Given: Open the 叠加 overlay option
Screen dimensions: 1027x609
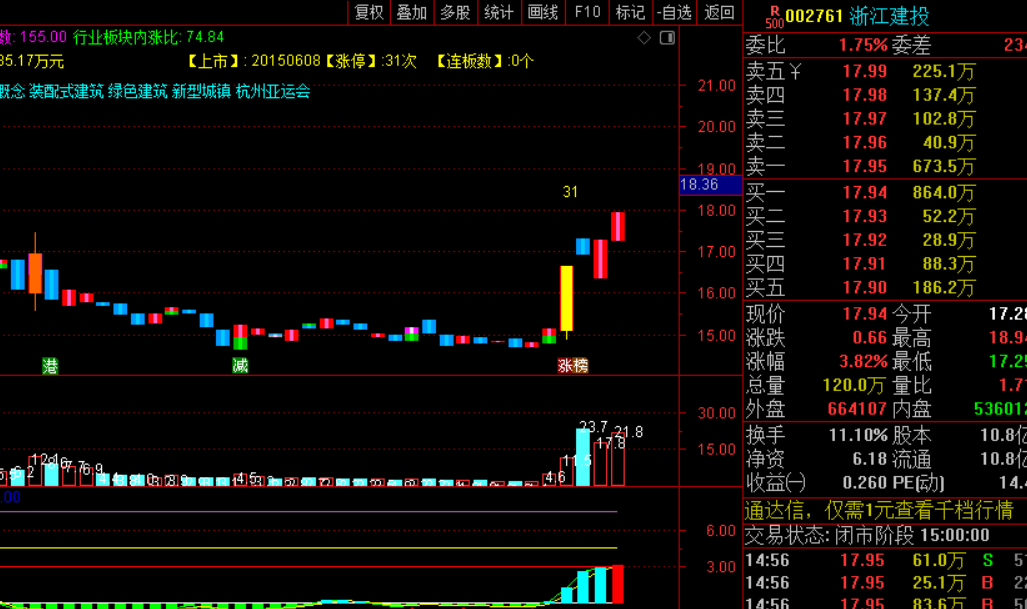Looking at the screenshot, I should coord(412,12).
